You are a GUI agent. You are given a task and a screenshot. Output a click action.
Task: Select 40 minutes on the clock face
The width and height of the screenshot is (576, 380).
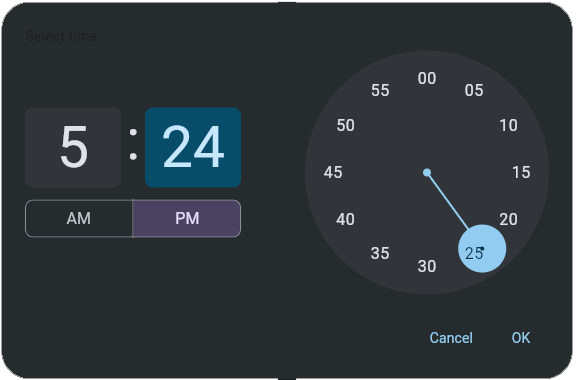(345, 219)
